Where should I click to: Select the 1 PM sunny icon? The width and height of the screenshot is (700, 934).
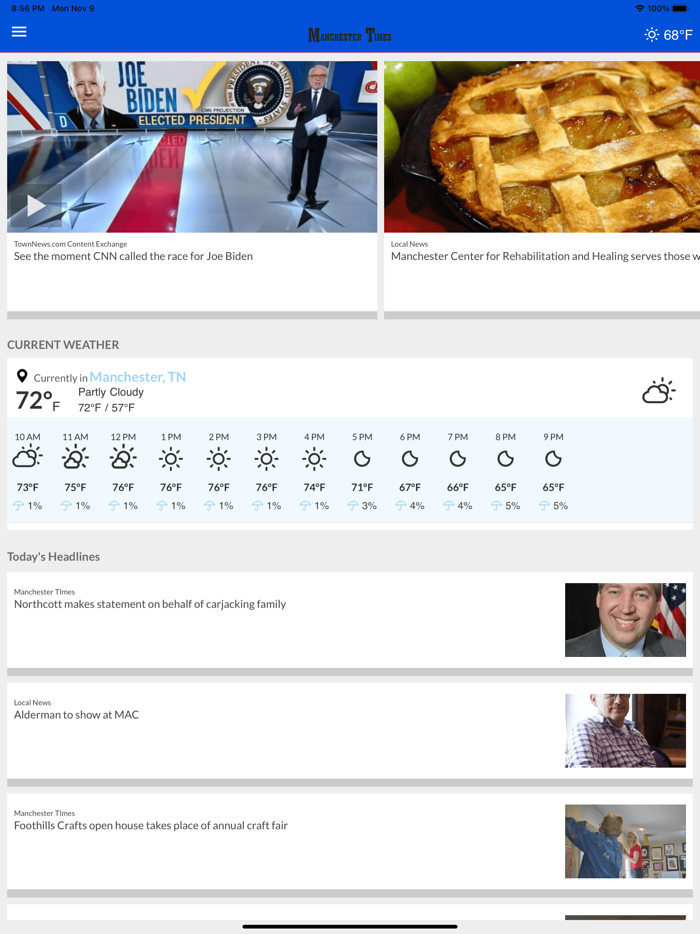171,459
